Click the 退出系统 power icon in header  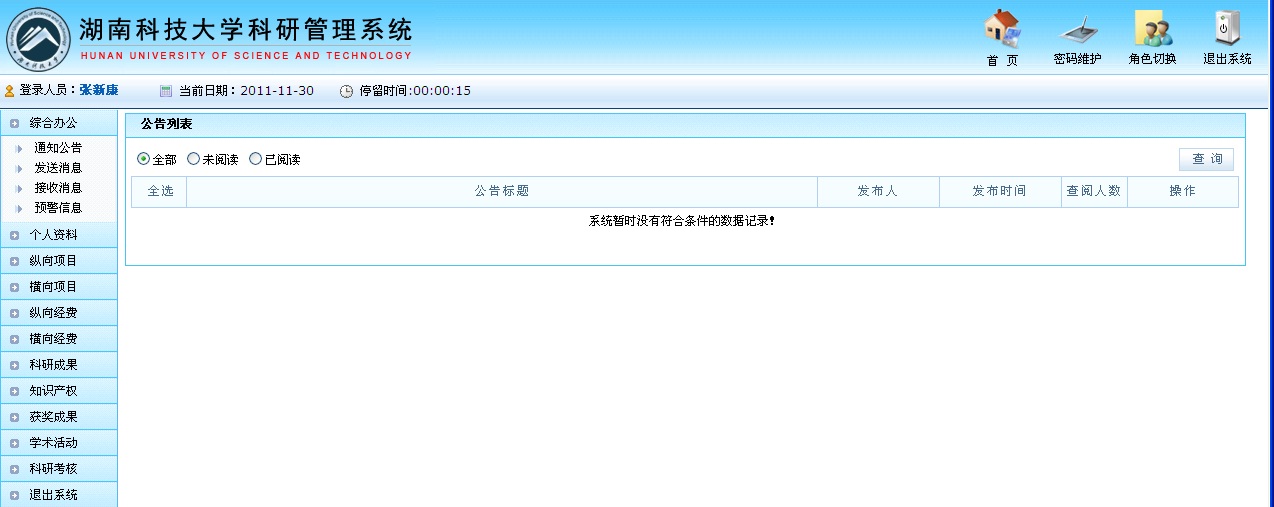(x=1227, y=29)
